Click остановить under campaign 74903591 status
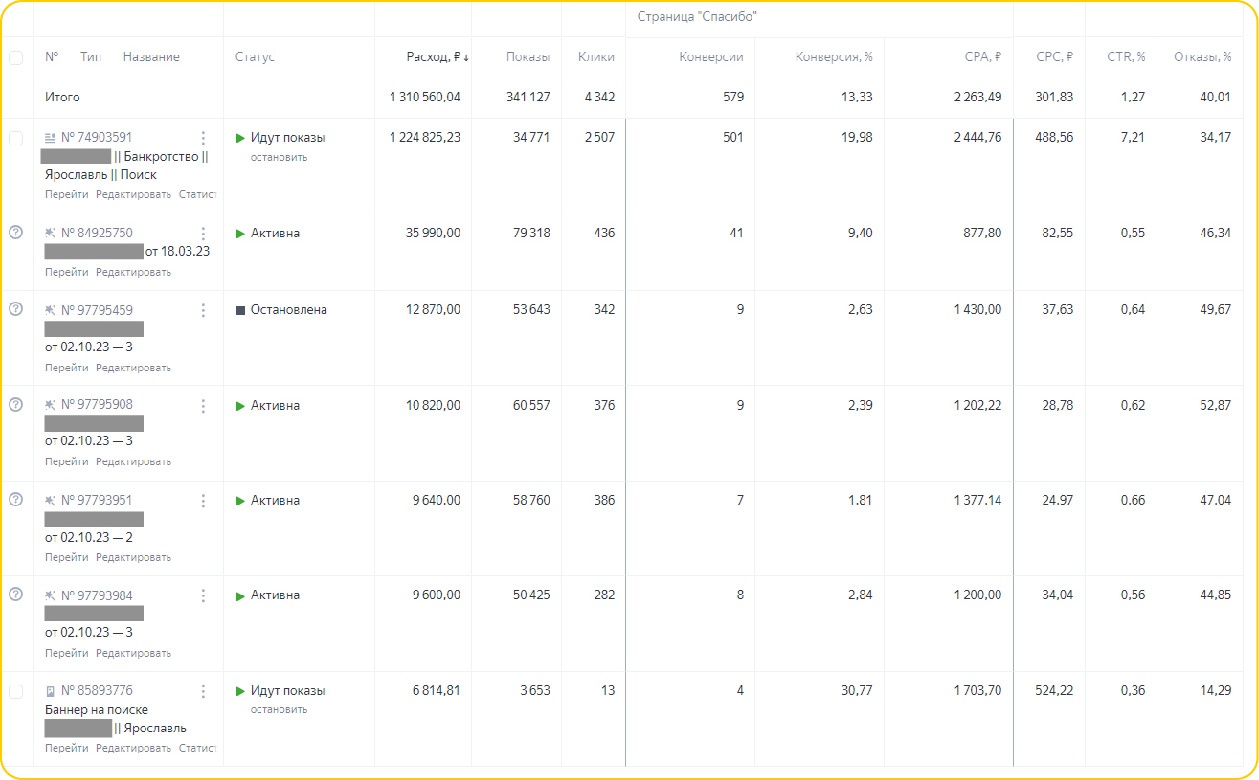This screenshot has height=780, width=1259. coord(279,157)
